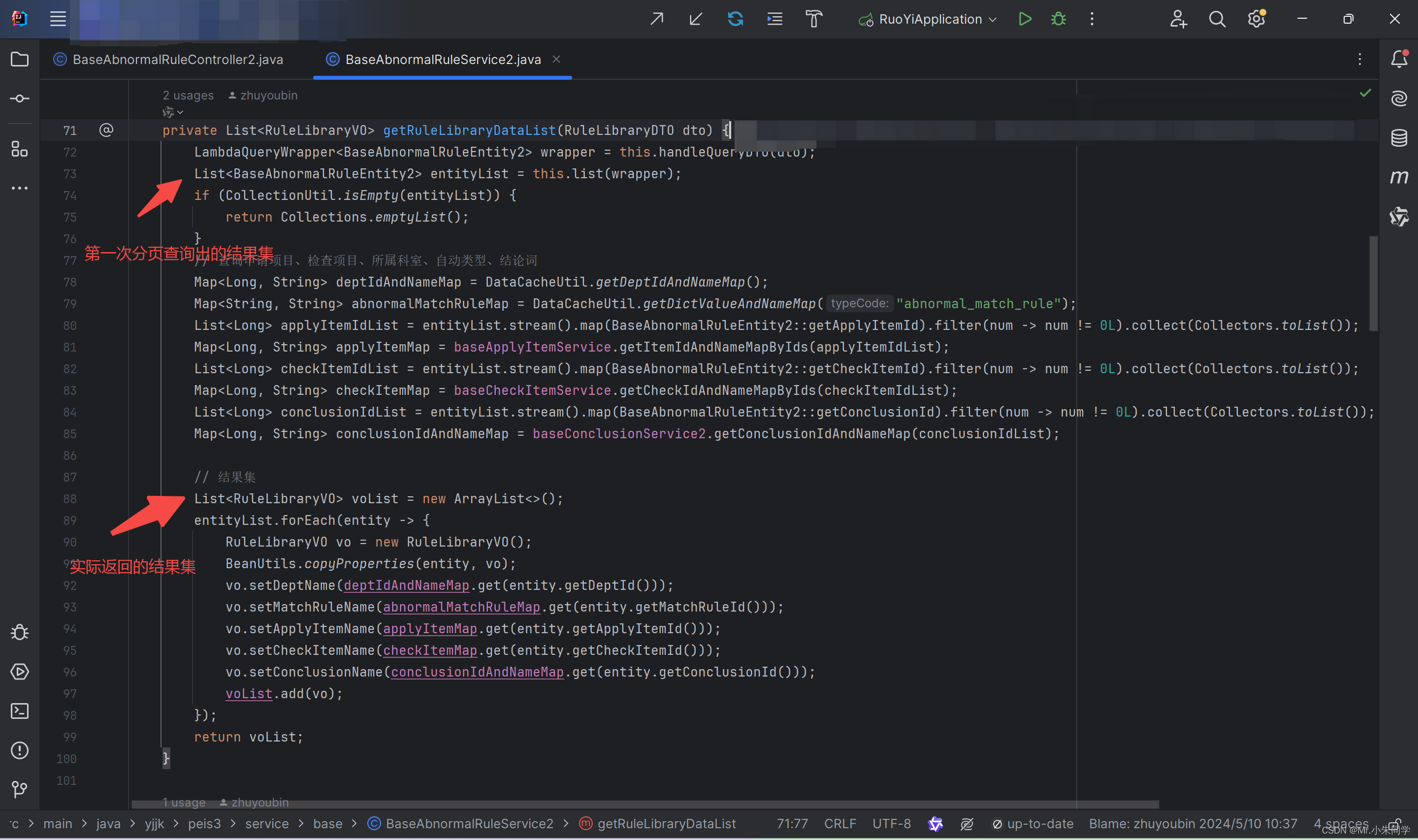Open the Notifications bell
The image size is (1418, 840).
click(x=1399, y=59)
